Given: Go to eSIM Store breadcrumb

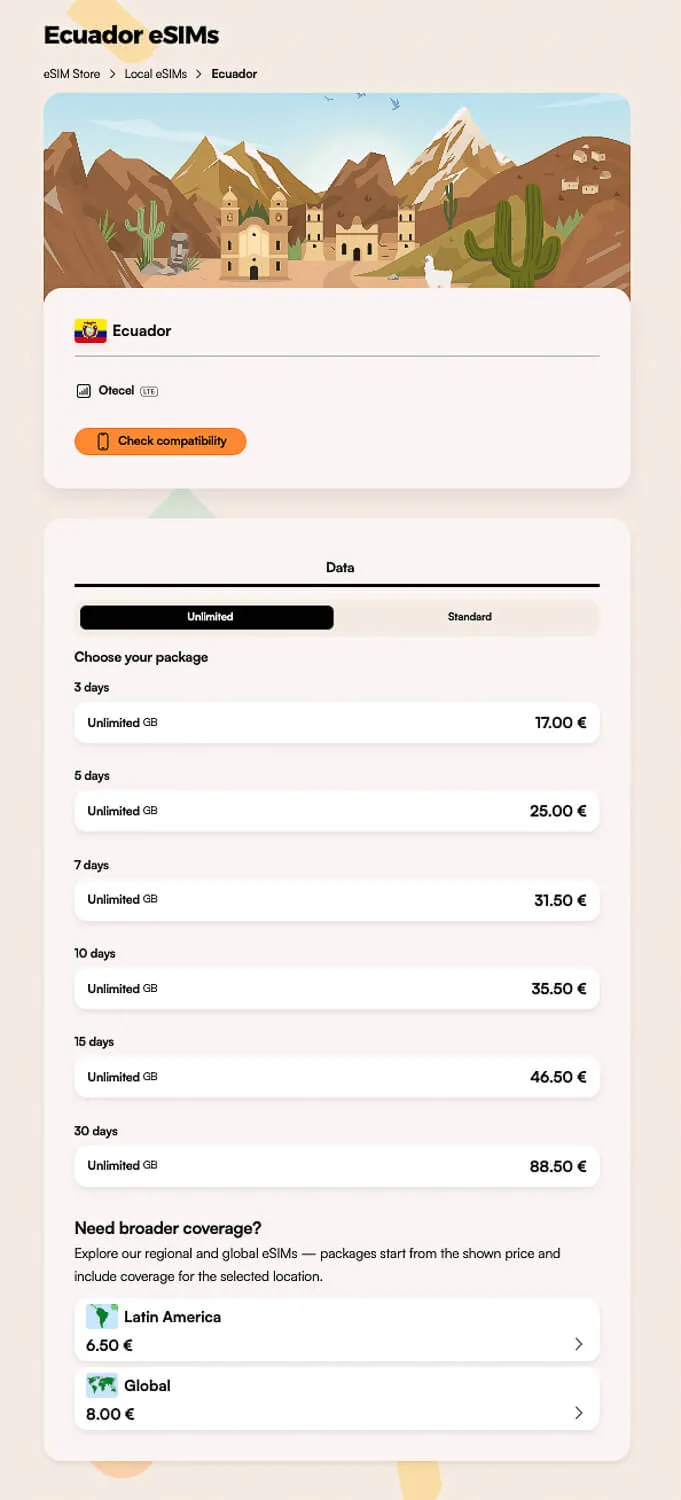Looking at the screenshot, I should [x=72, y=74].
